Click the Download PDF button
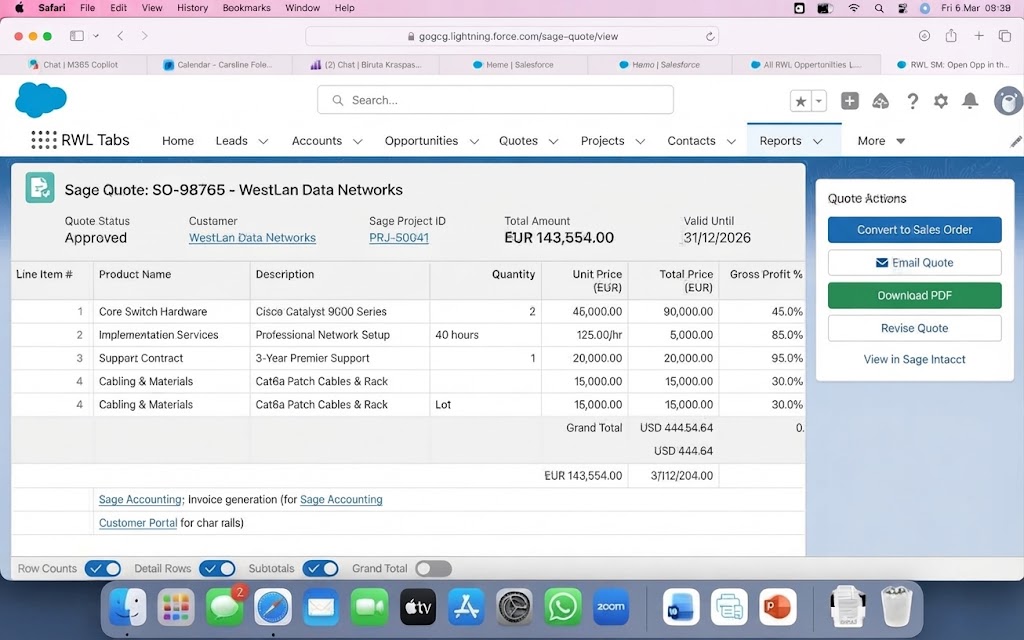This screenshot has height=640, width=1024. click(x=914, y=295)
